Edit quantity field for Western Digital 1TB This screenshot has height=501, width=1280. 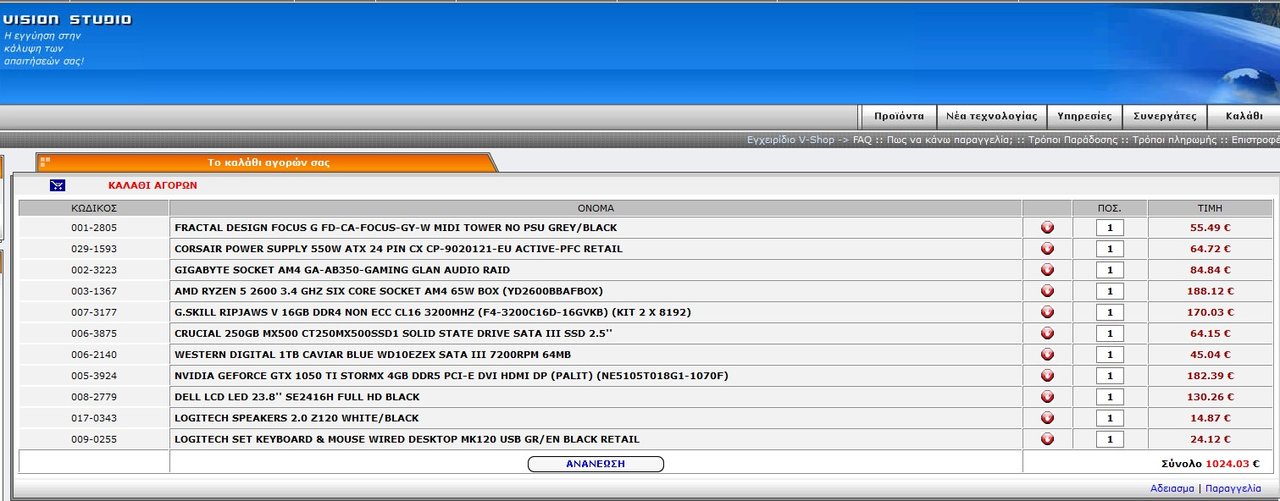click(1110, 354)
